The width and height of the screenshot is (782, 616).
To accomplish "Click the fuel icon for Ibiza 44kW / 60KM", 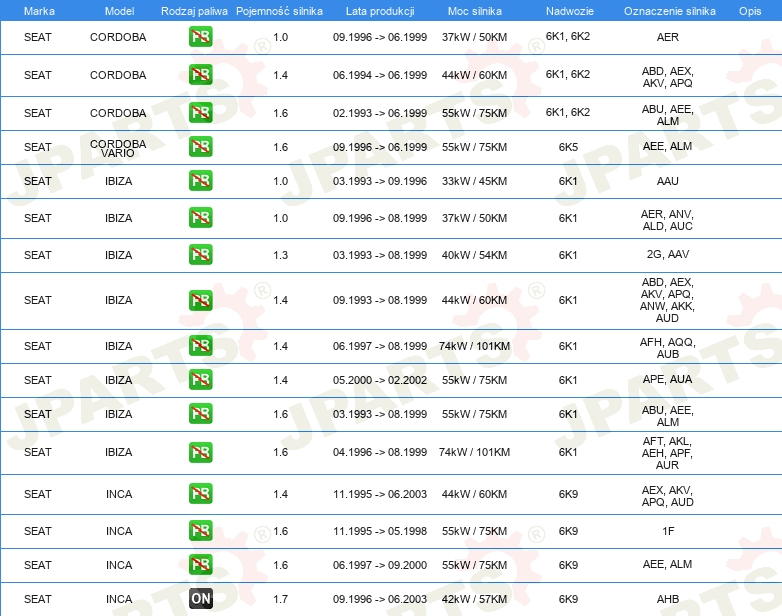I will point(200,300).
